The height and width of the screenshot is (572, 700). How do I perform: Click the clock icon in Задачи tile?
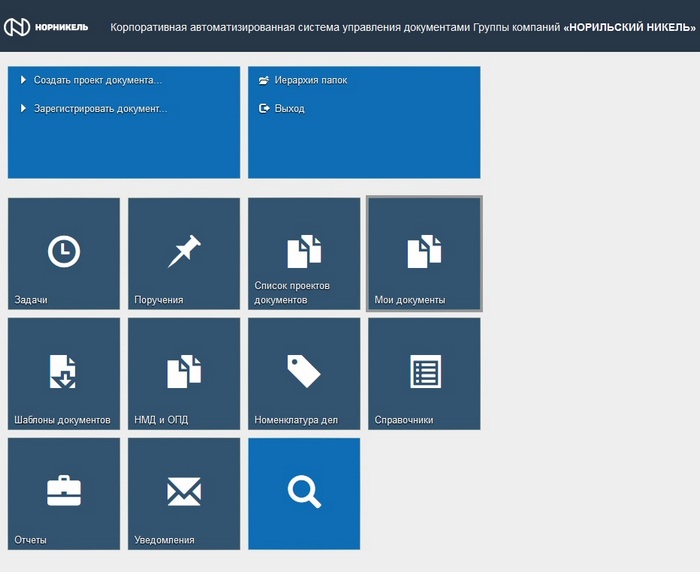tap(64, 252)
